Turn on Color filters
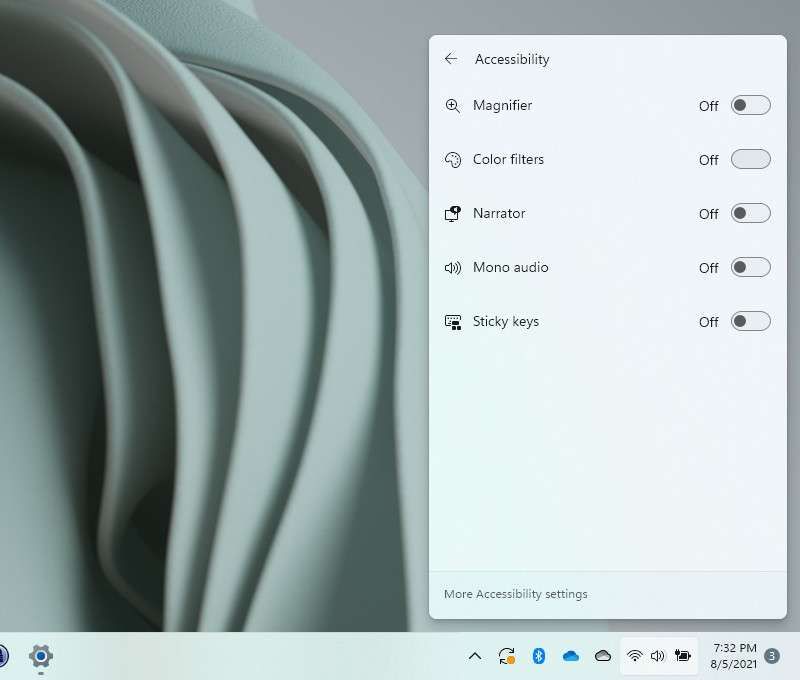 [749, 159]
